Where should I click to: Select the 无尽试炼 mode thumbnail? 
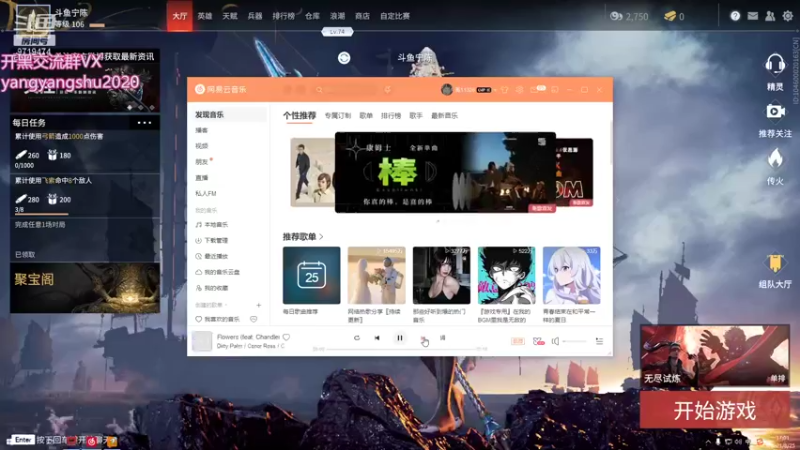(714, 357)
